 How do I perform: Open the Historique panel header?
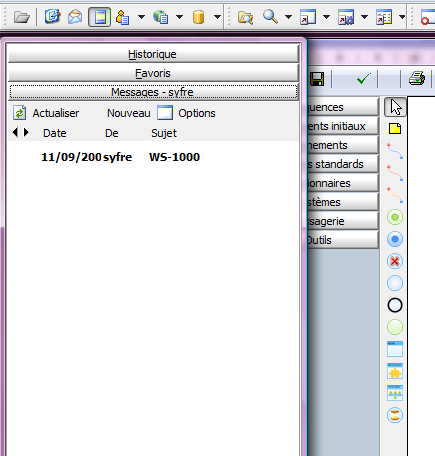[153, 54]
